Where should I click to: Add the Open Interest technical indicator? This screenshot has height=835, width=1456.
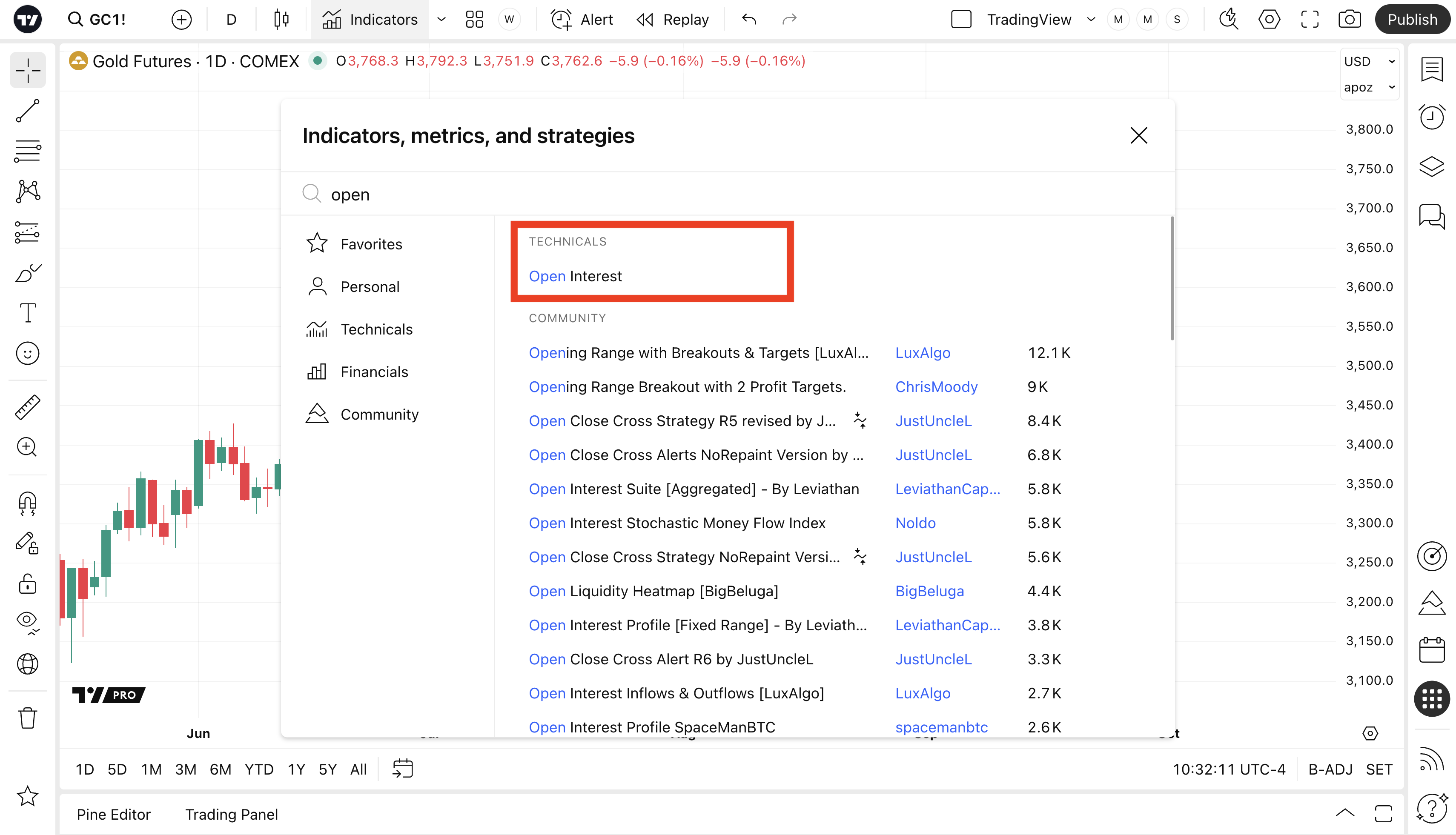pyautogui.click(x=576, y=277)
